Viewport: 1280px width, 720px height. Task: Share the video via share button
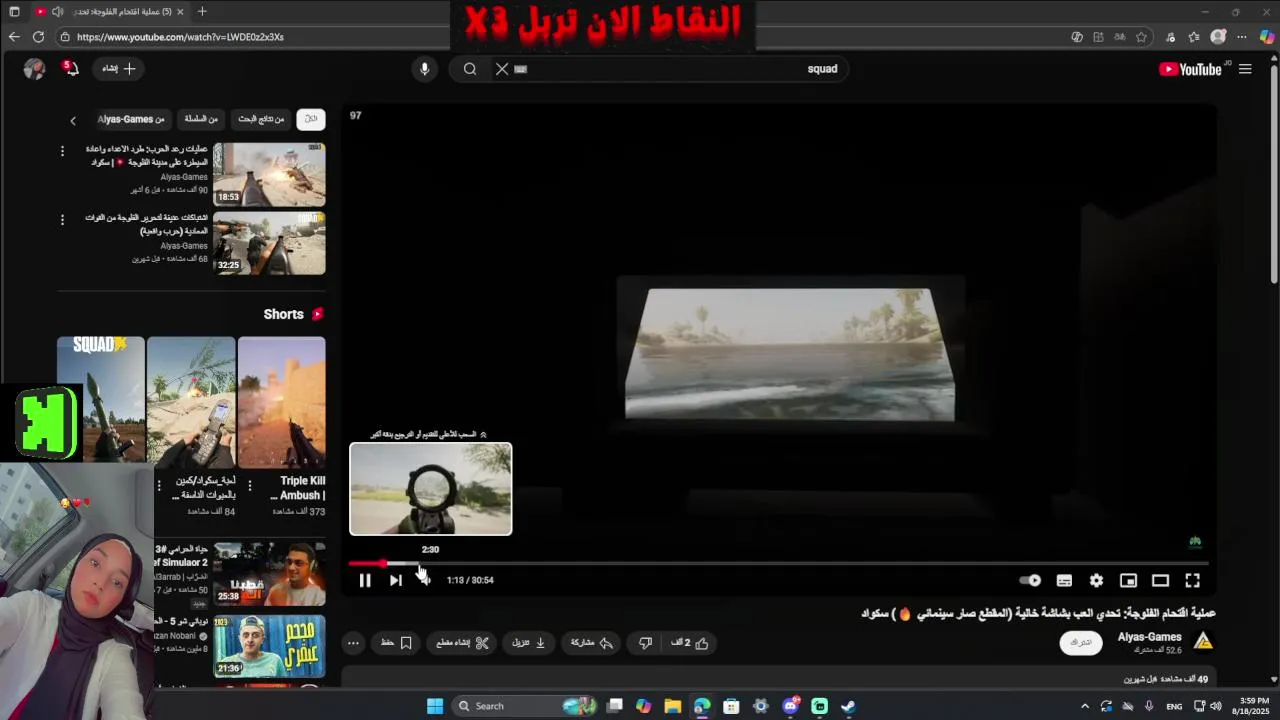tap(592, 643)
